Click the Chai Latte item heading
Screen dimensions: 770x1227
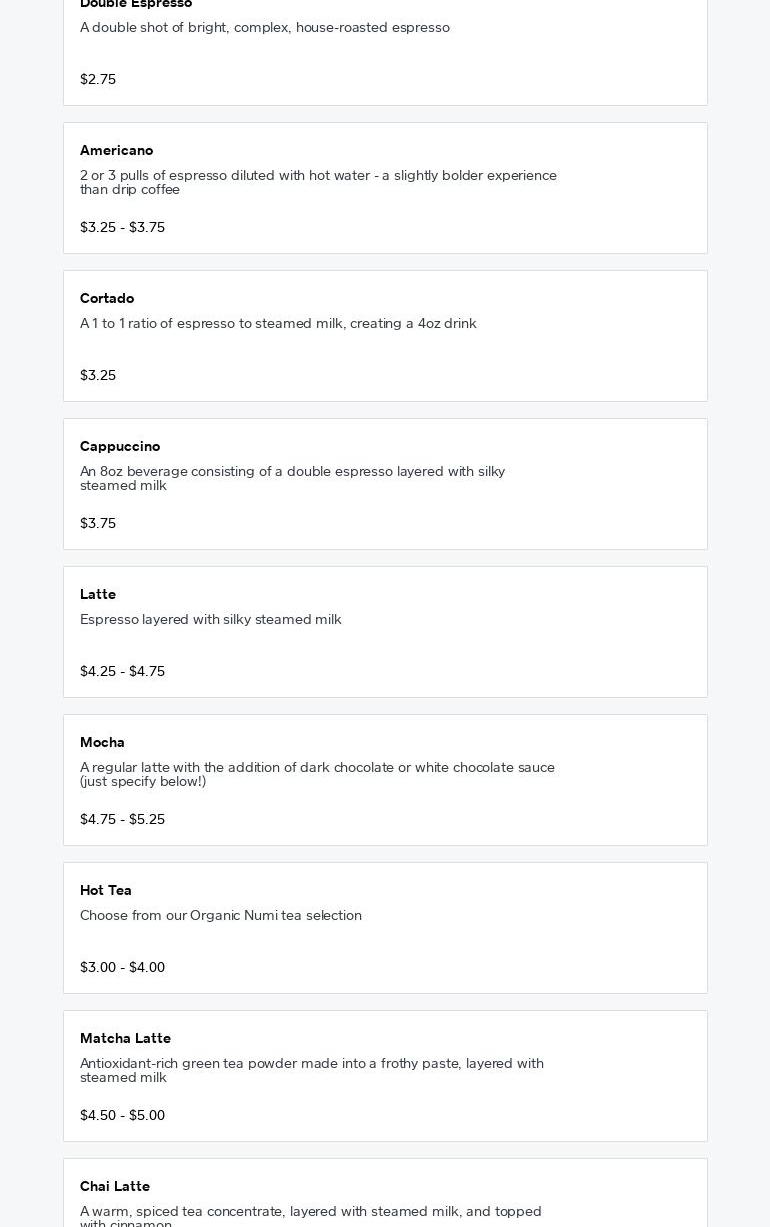(115, 1186)
